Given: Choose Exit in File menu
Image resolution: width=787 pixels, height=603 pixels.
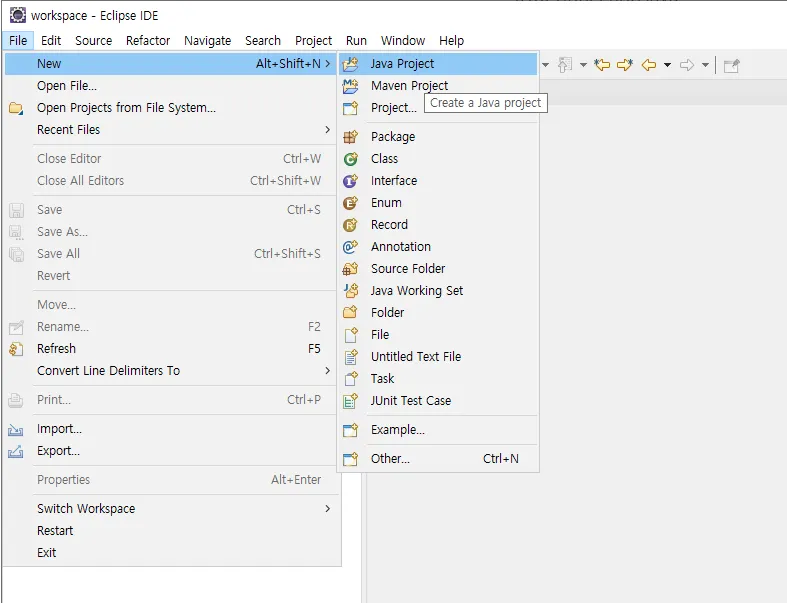Looking at the screenshot, I should (171, 553).
